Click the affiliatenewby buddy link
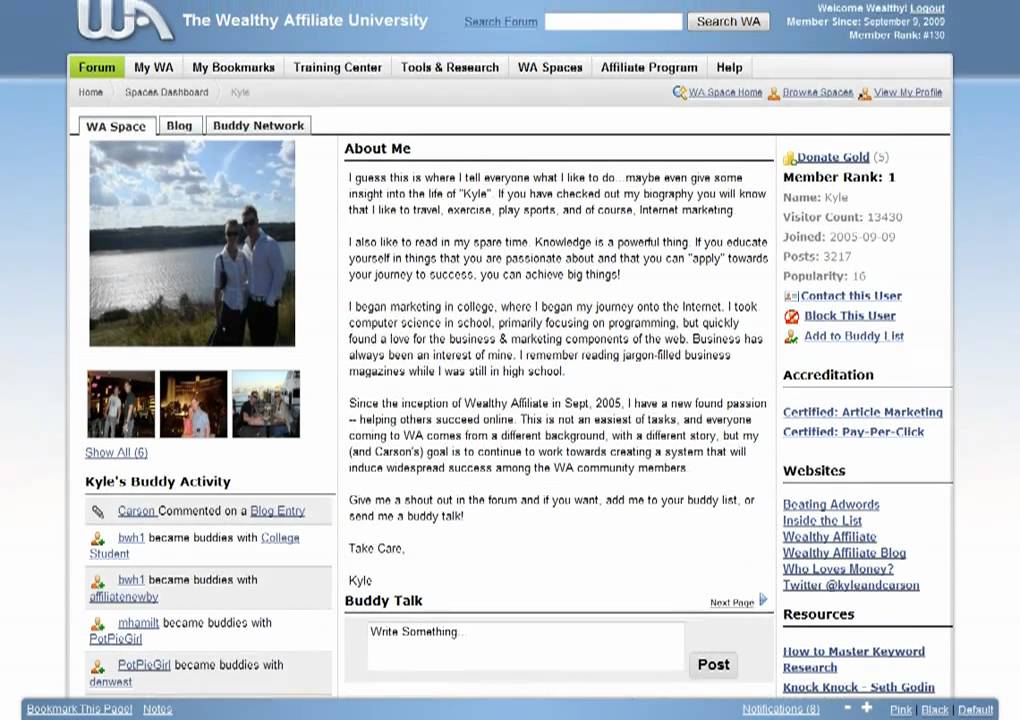The width and height of the screenshot is (1020, 720). click(x=124, y=596)
